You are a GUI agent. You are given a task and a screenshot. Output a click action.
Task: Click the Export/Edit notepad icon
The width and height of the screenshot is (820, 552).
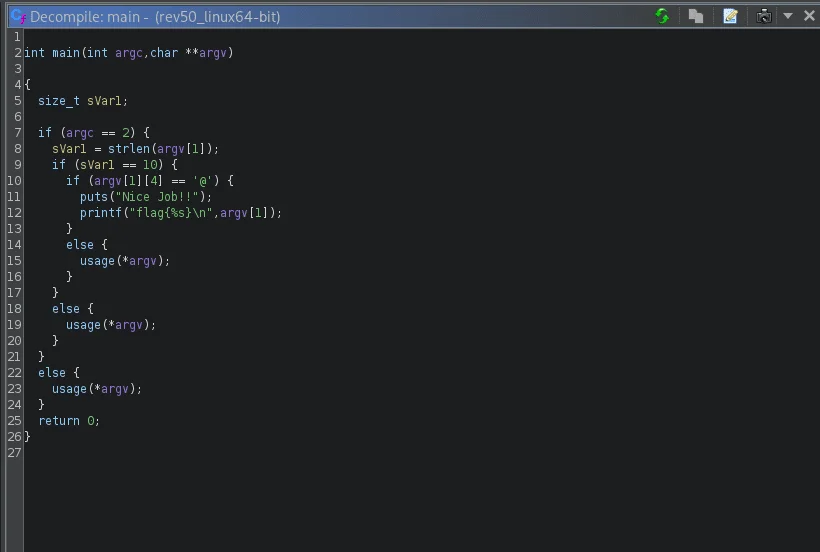pos(730,16)
